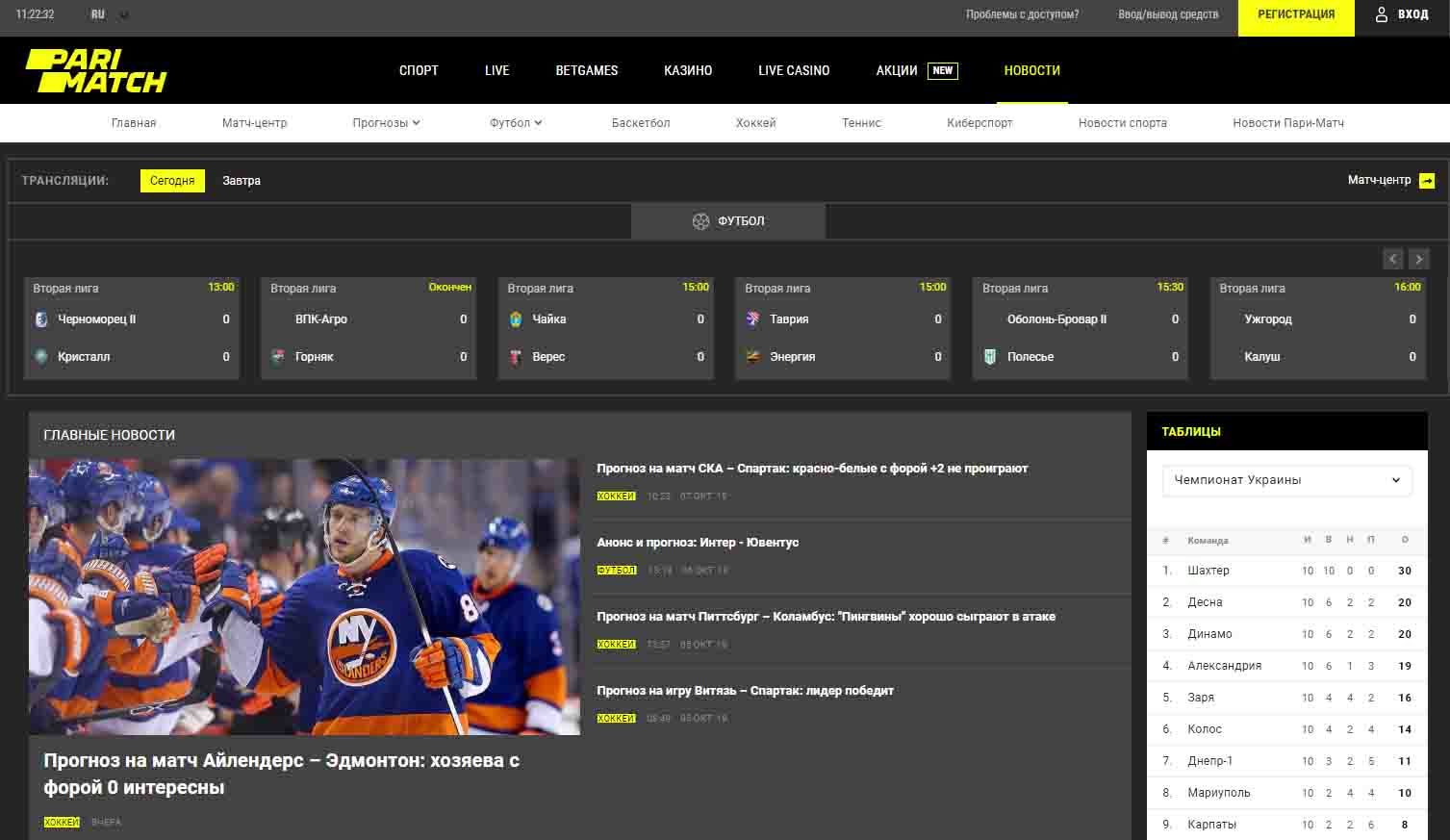Open Проблемы с доступом? link
The height and width of the screenshot is (840, 1450).
point(1023,14)
